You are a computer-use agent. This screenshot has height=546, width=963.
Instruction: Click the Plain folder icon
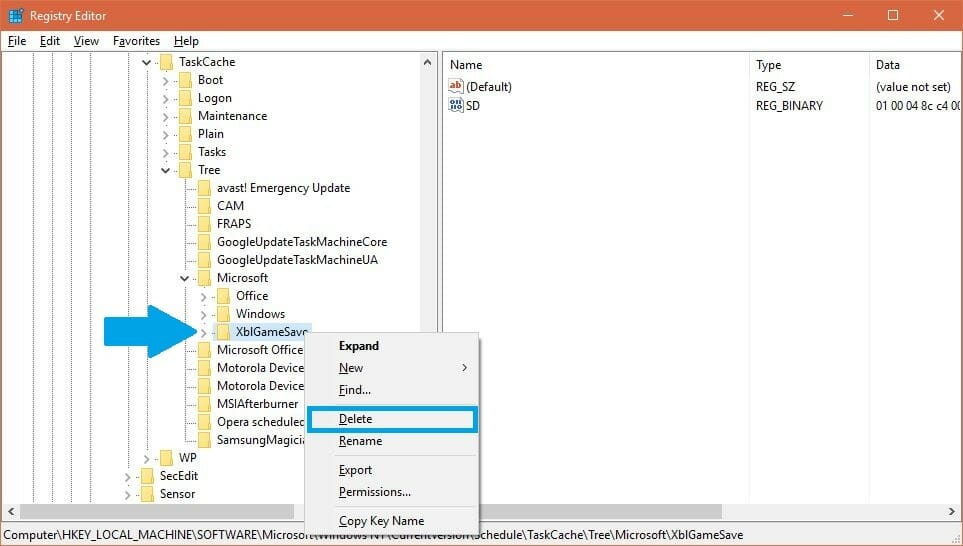coord(185,134)
